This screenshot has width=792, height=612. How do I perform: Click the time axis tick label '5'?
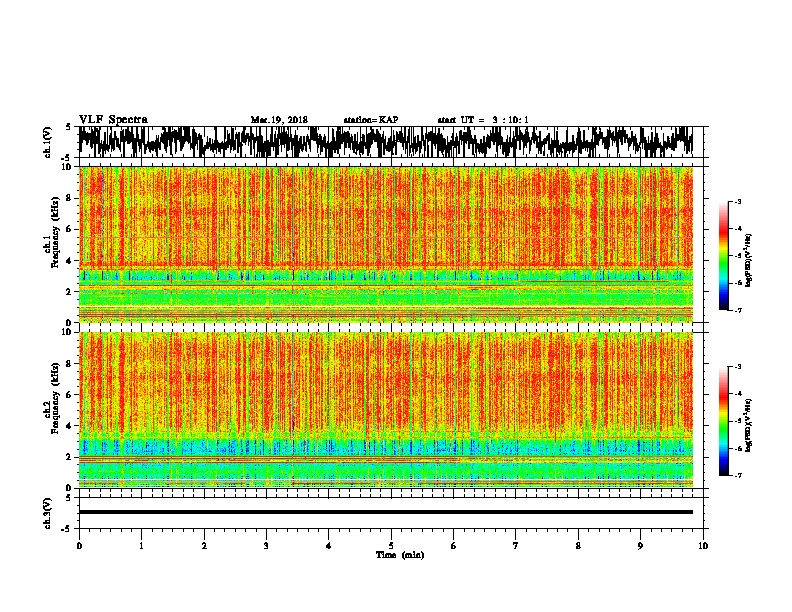tap(391, 545)
